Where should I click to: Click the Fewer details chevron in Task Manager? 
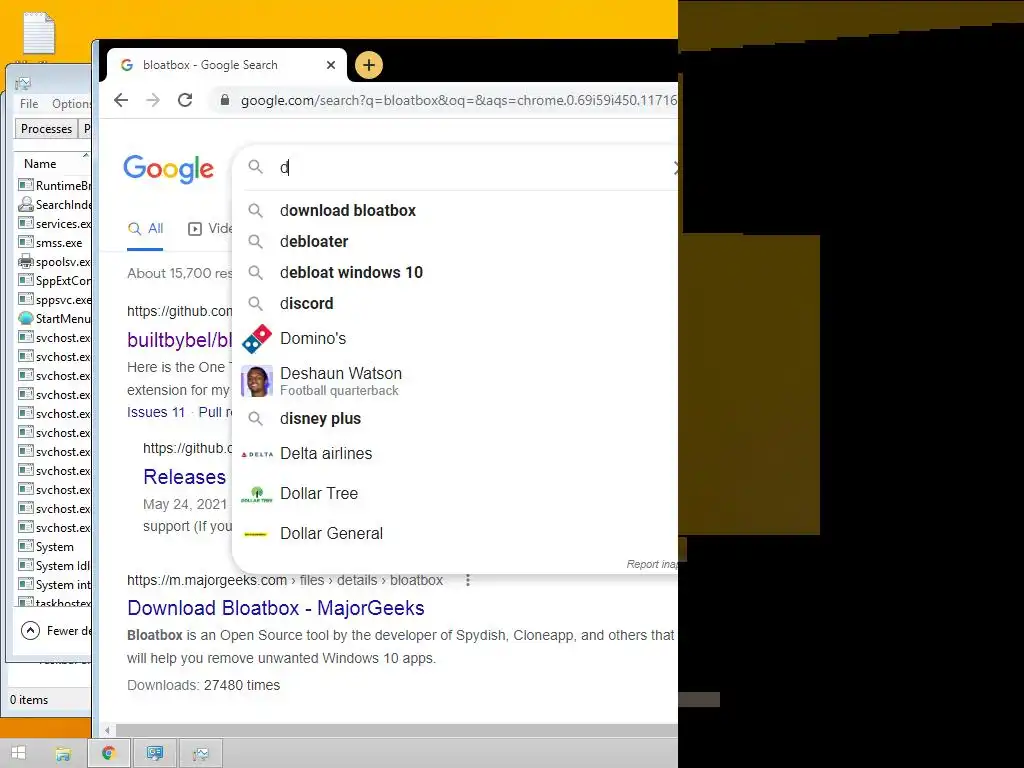(x=30, y=630)
